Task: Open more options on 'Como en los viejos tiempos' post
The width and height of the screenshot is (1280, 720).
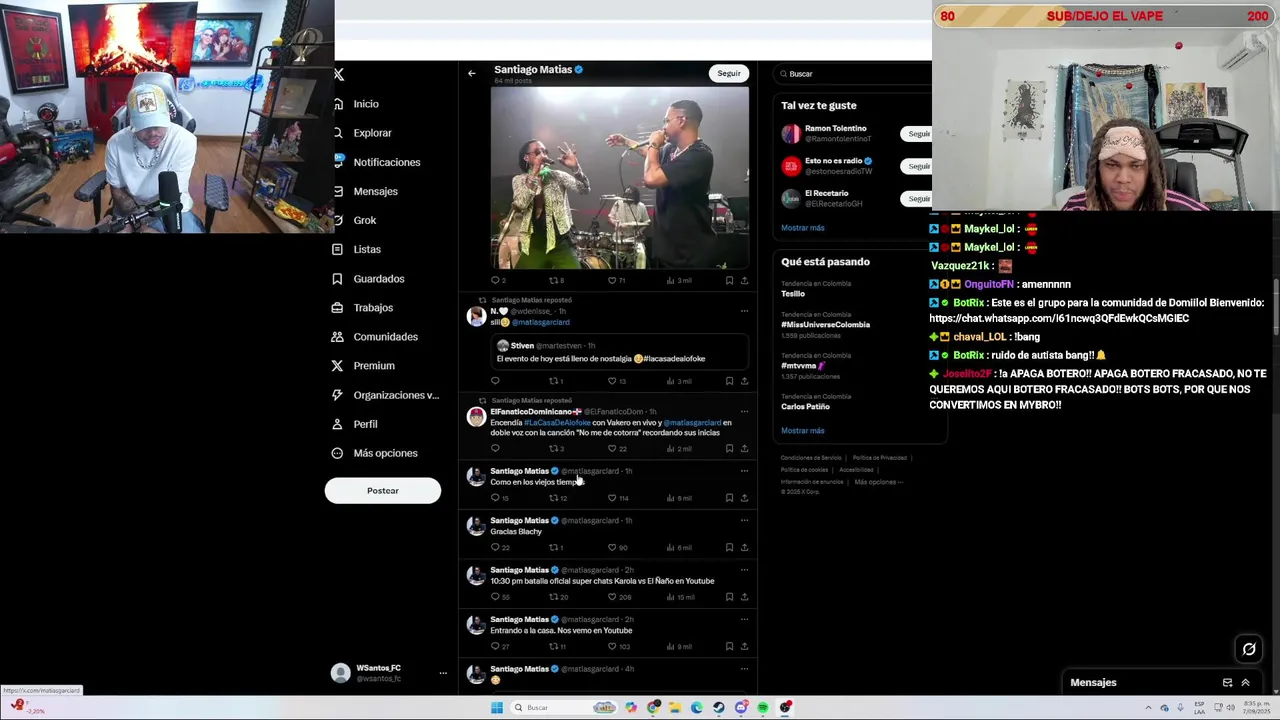Action: (x=744, y=471)
